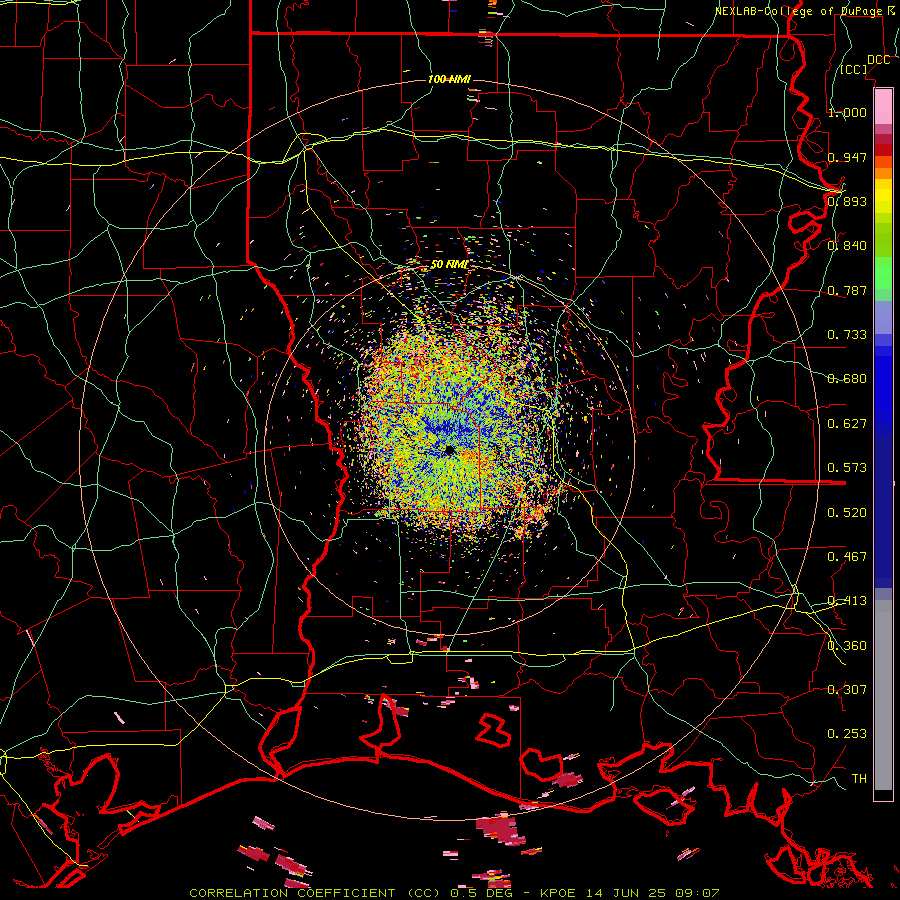Select the 0.253 legend value

point(847,734)
